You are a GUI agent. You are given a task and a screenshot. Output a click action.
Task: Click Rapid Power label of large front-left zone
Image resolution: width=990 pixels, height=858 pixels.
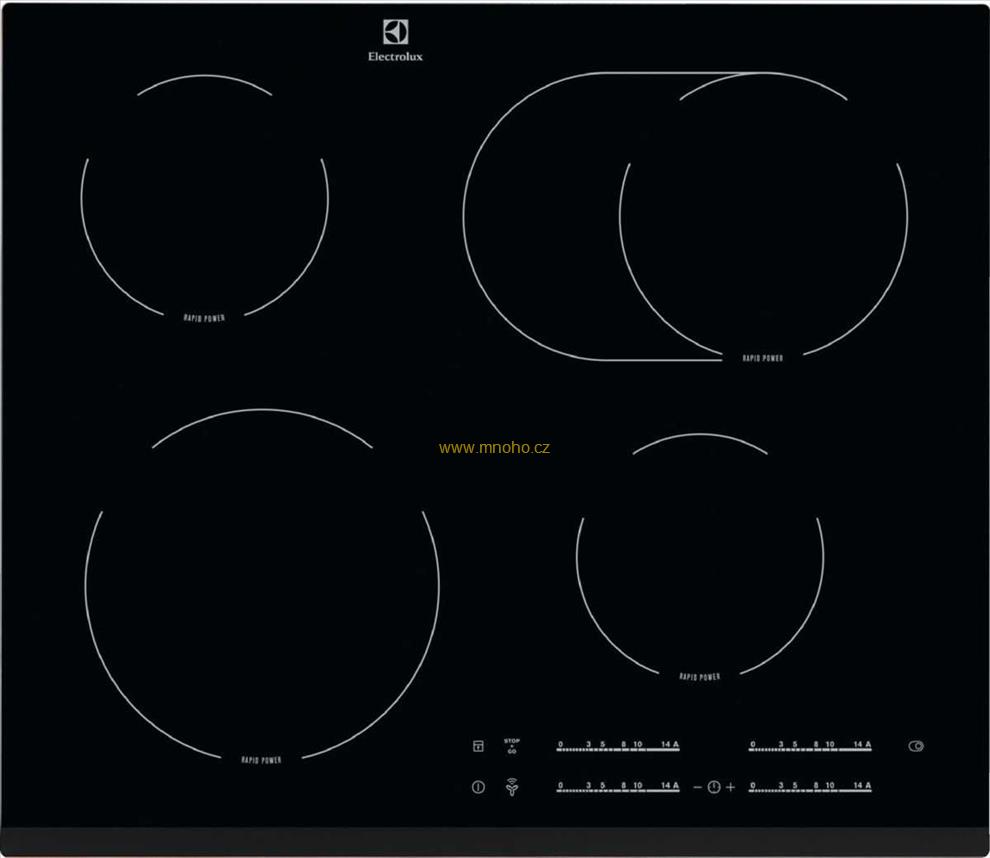pos(261,760)
